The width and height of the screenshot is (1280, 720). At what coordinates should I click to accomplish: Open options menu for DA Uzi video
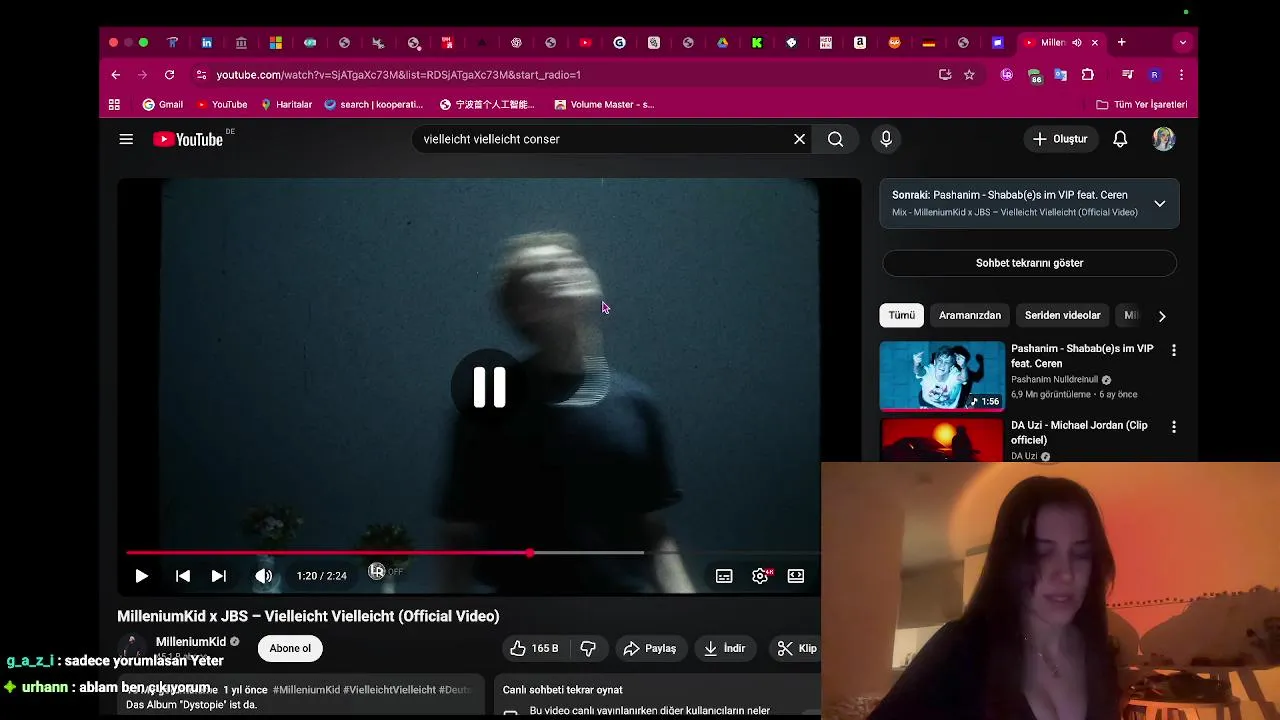pyautogui.click(x=1174, y=427)
